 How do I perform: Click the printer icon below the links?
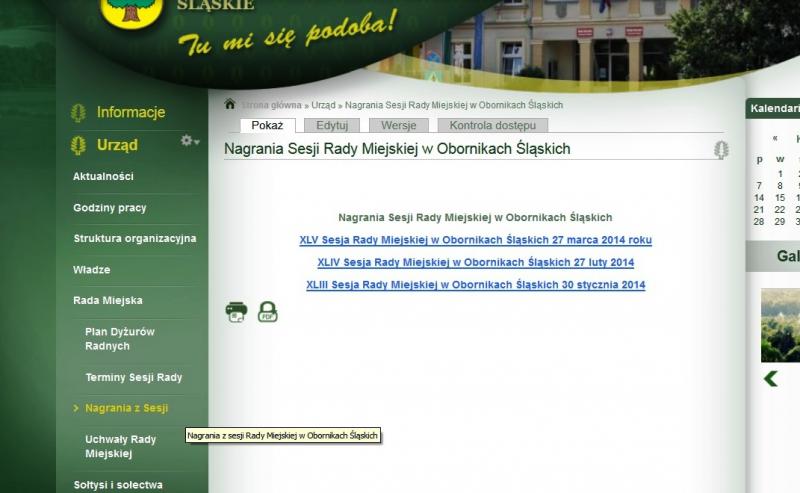point(236,312)
